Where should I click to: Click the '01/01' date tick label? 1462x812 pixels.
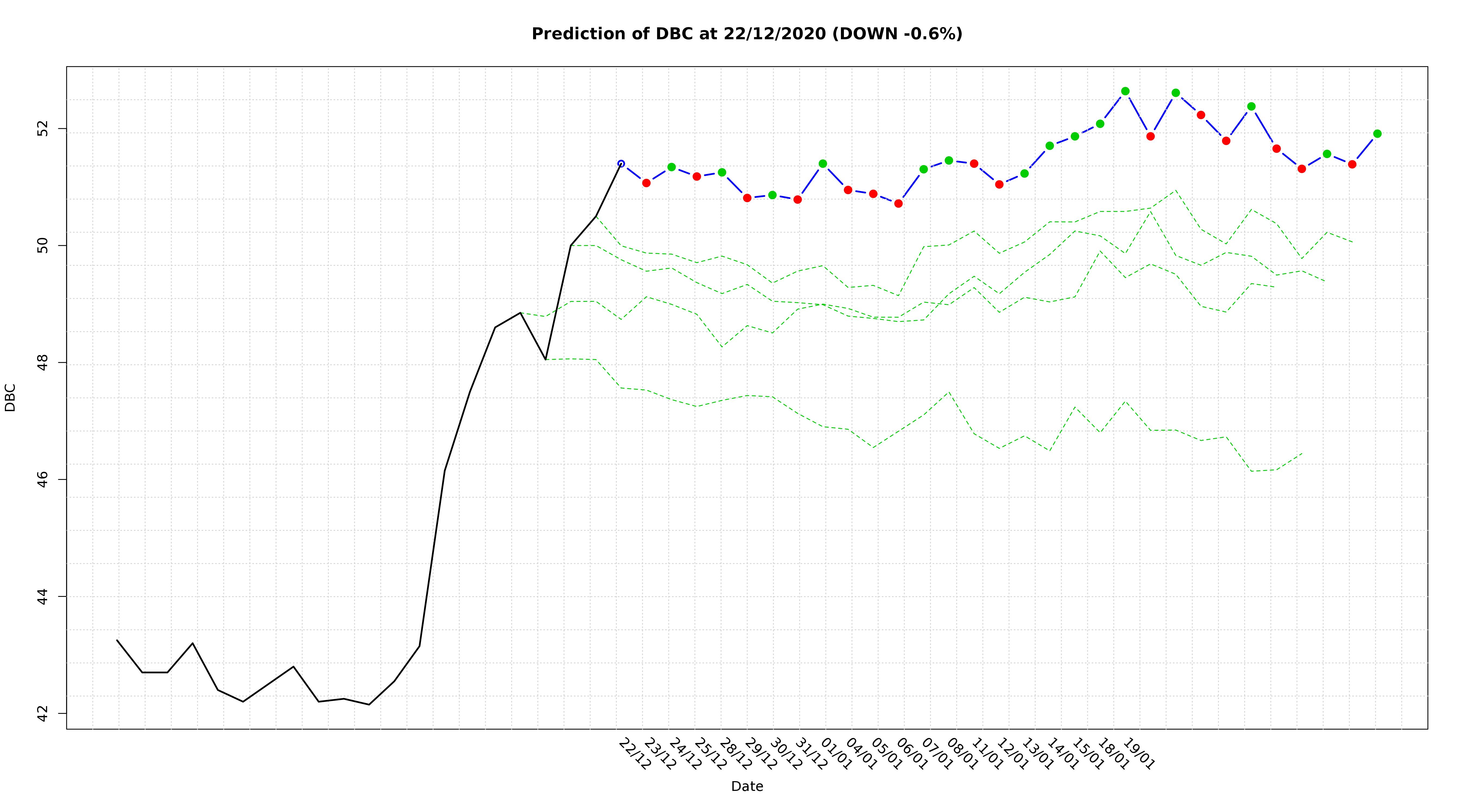[x=836, y=754]
